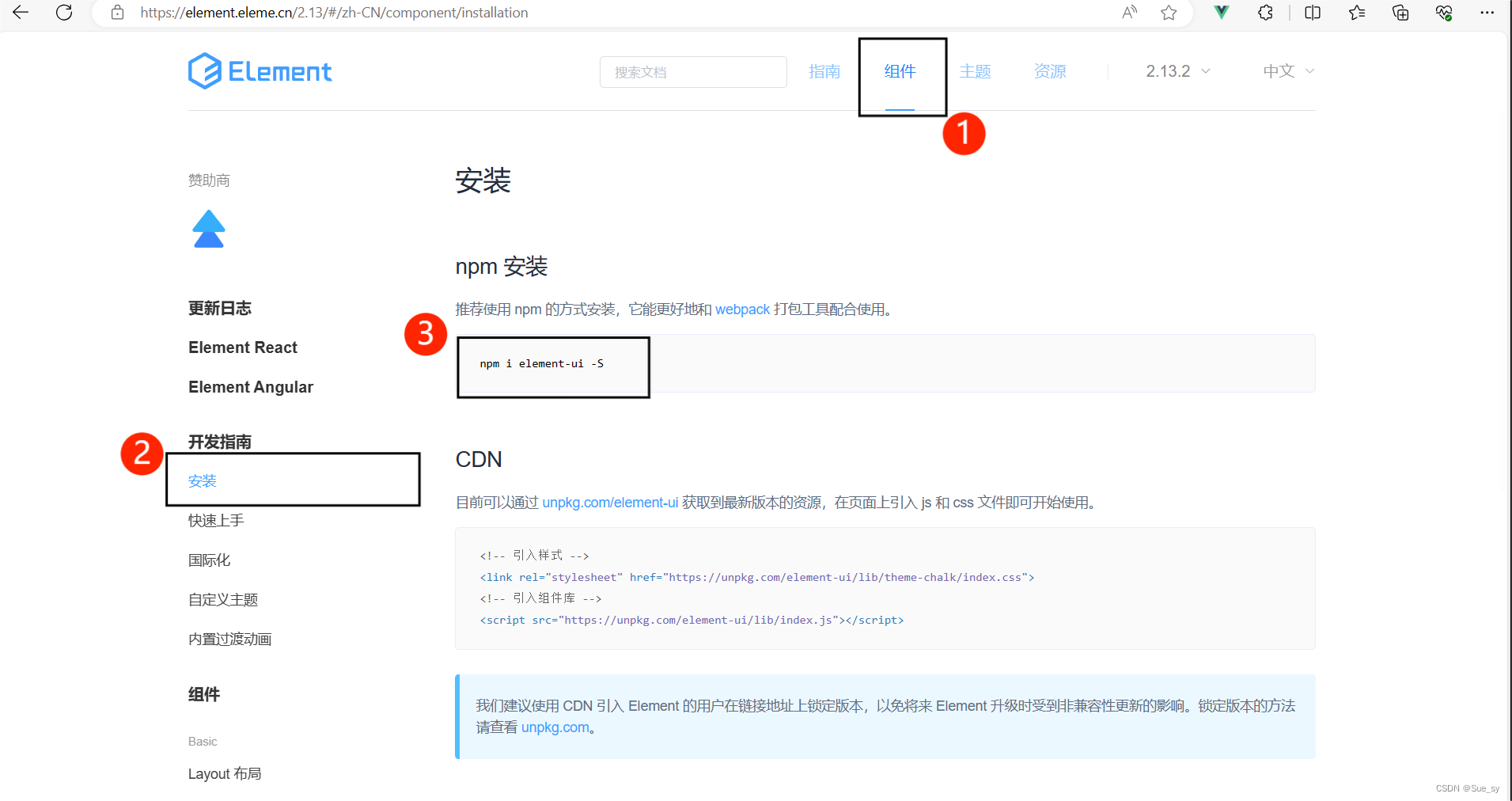This screenshot has height=801, width=1512.
Task: Open the Favorites list
Action: [1356, 13]
